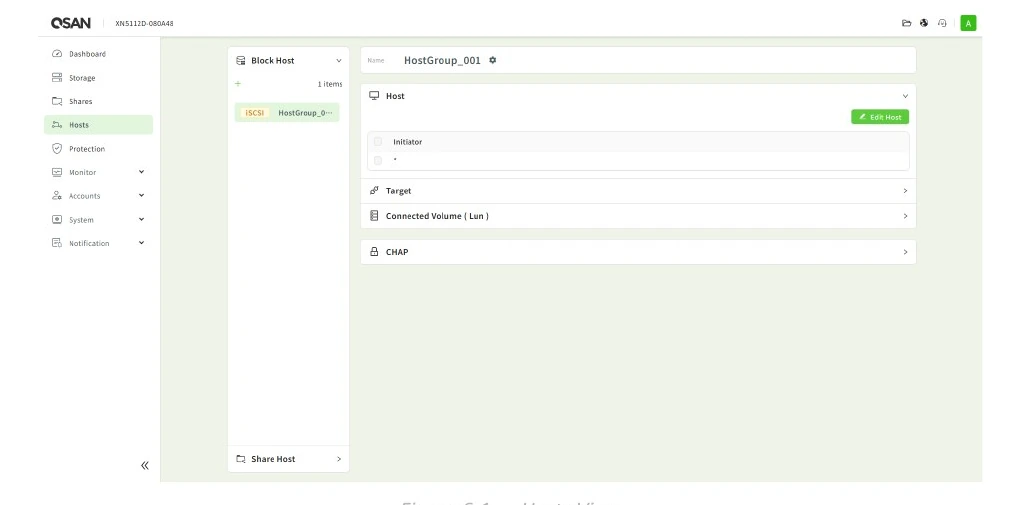The width and height of the screenshot is (1020, 505).
Task: Open Storage in sidebar
Action: [98, 77]
